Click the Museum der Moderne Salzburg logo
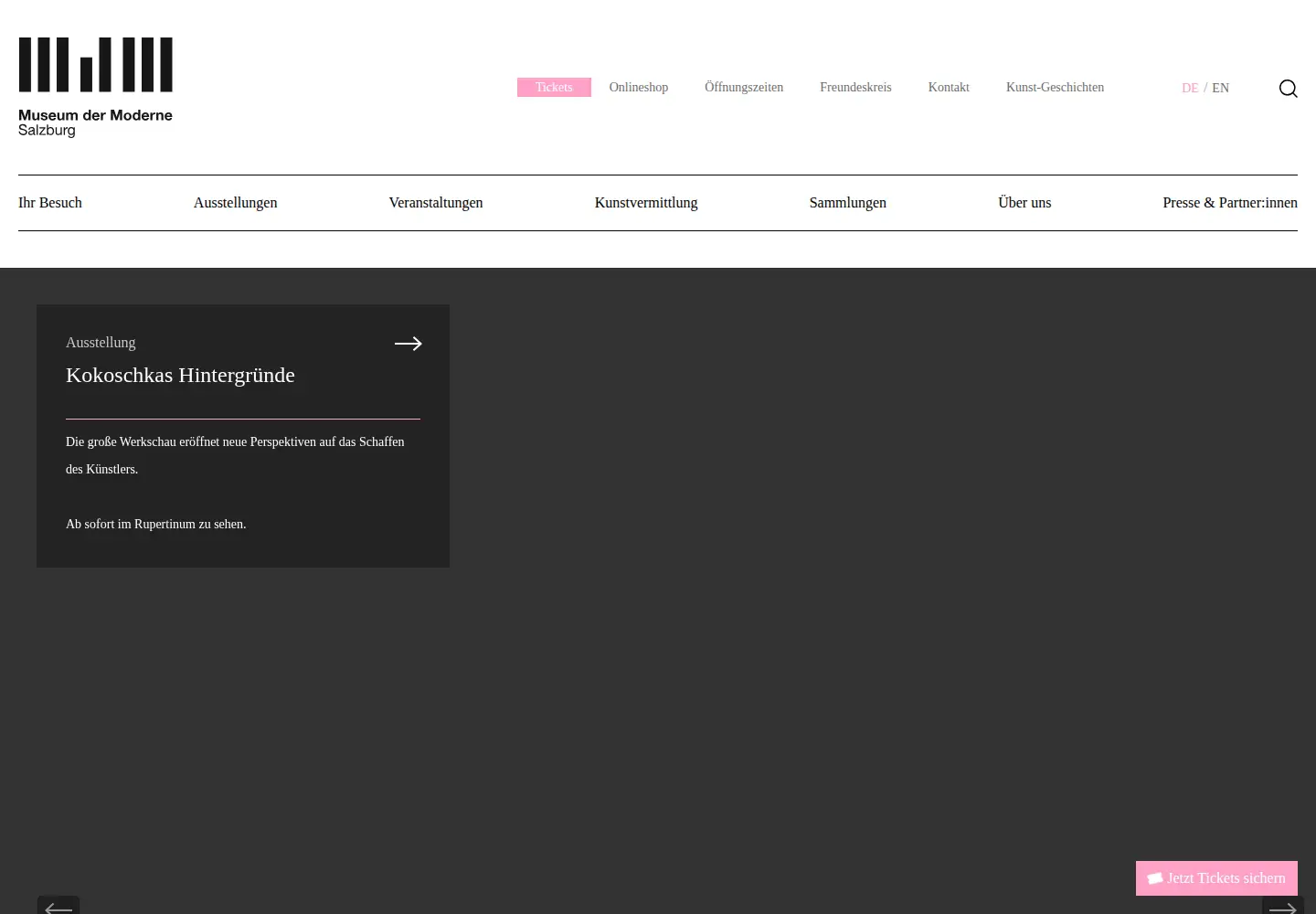The height and width of the screenshot is (914, 1316). [x=96, y=88]
